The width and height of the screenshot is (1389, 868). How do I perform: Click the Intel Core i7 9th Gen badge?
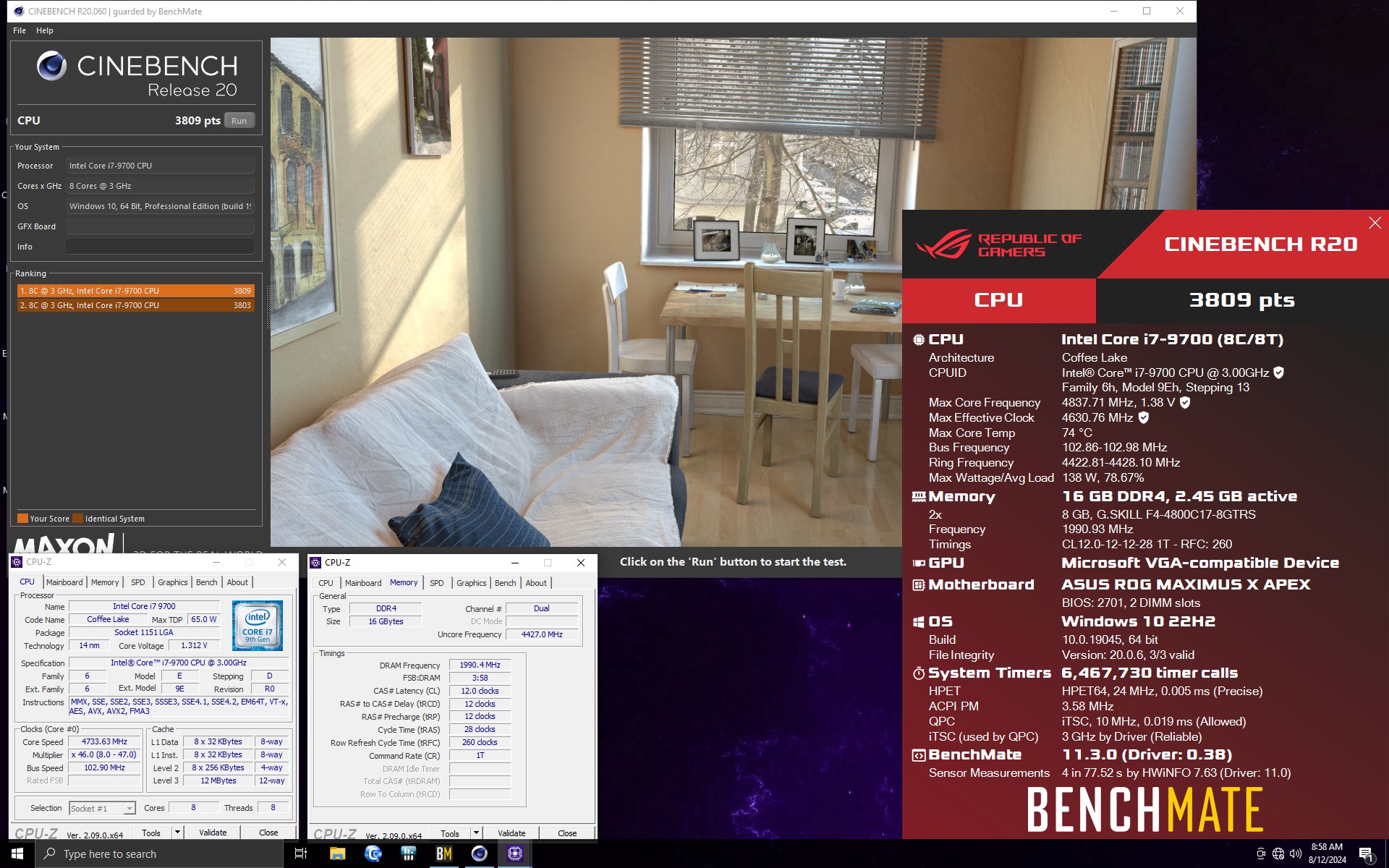pyautogui.click(x=258, y=626)
